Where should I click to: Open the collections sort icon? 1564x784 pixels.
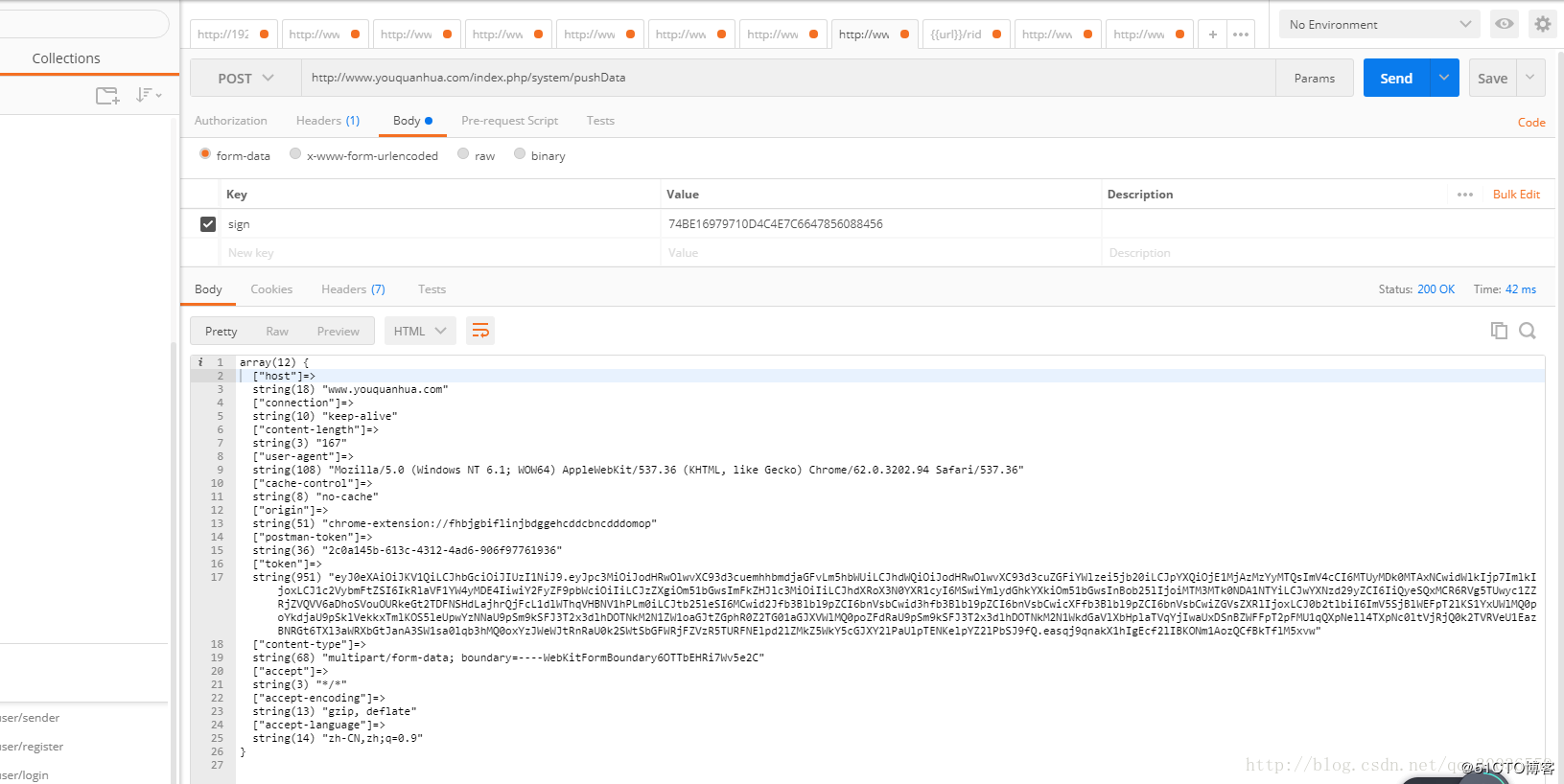pos(148,95)
